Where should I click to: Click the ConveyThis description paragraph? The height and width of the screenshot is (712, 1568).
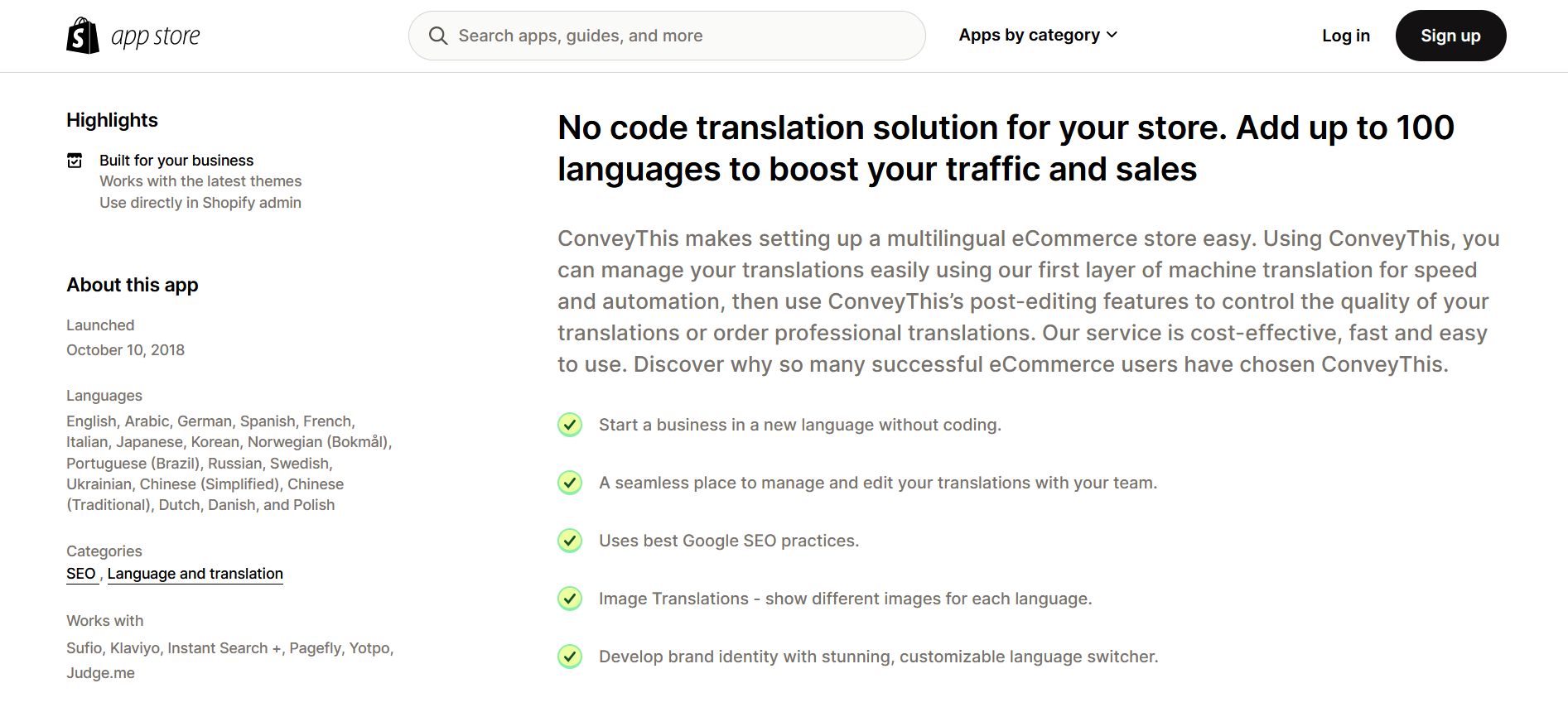(x=1027, y=301)
